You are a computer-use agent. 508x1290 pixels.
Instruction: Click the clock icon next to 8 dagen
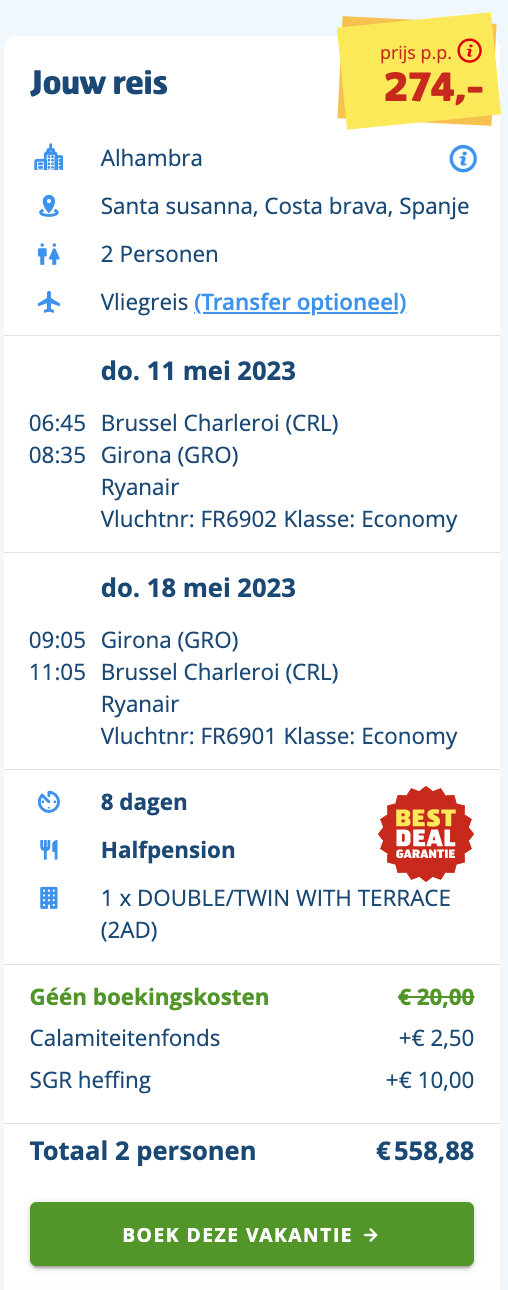coord(49,802)
